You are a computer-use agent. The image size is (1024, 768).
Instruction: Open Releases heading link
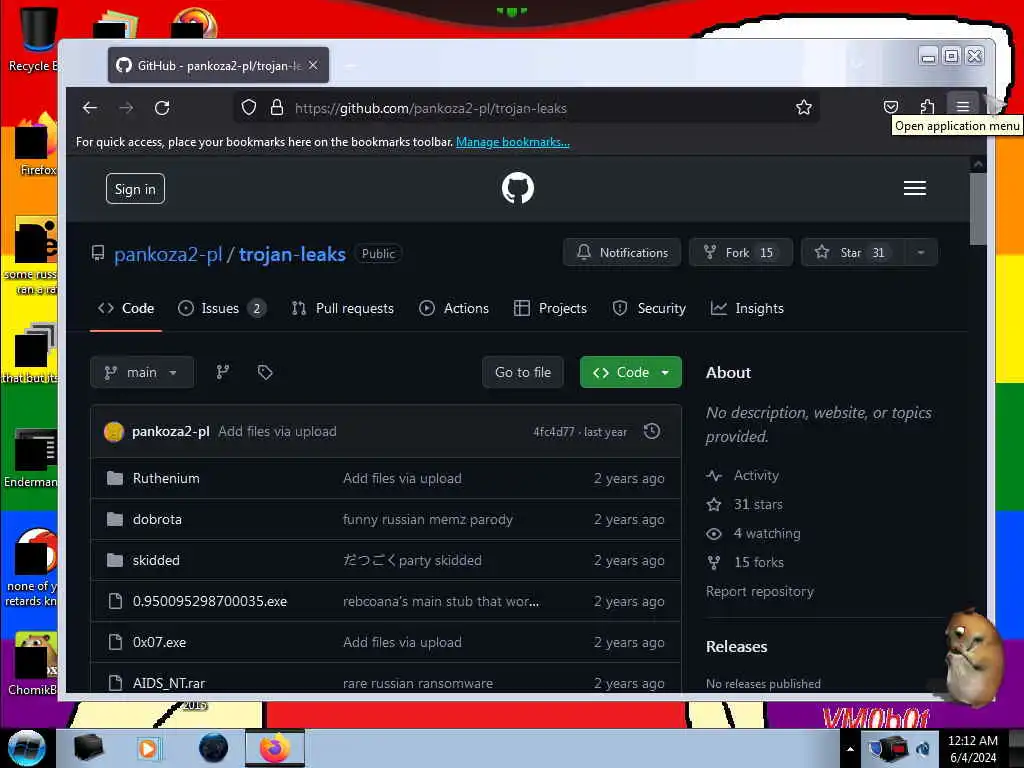pos(736,647)
